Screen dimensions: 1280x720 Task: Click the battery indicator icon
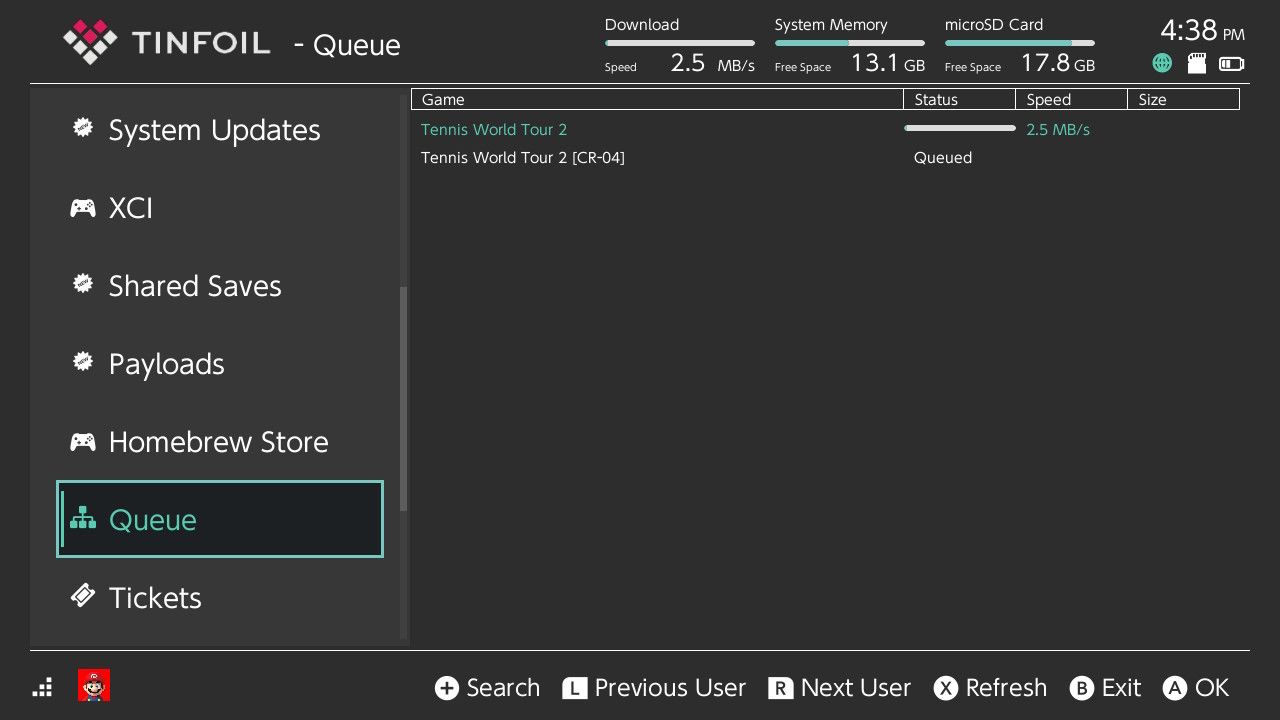tap(1232, 64)
